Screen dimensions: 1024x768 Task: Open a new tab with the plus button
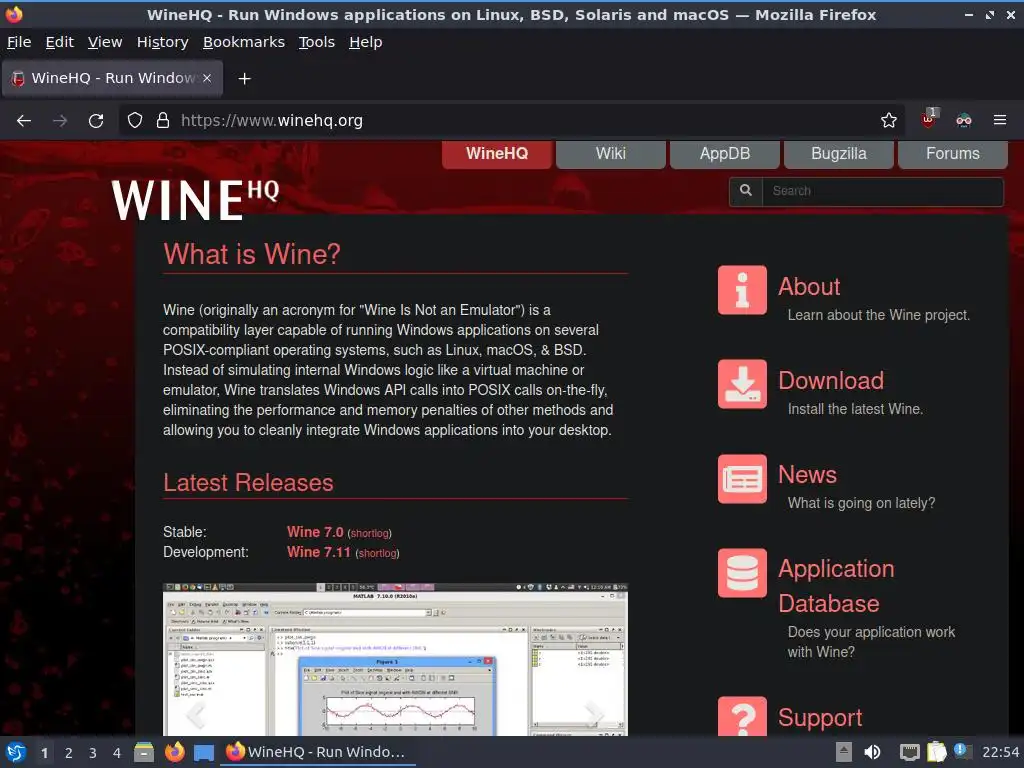pos(244,78)
